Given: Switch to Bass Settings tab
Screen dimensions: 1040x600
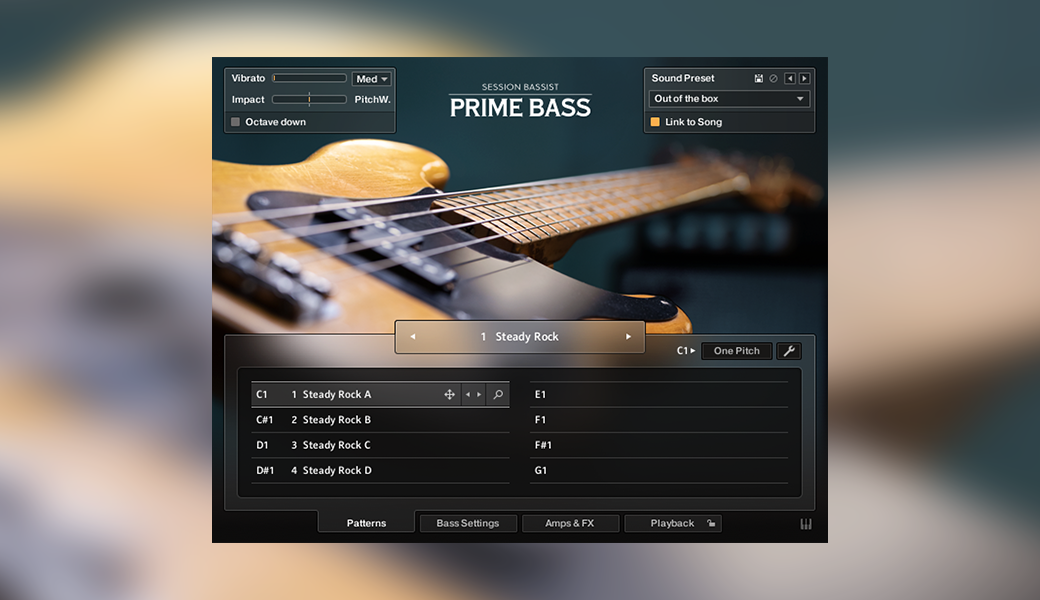Looking at the screenshot, I should (x=468, y=523).
